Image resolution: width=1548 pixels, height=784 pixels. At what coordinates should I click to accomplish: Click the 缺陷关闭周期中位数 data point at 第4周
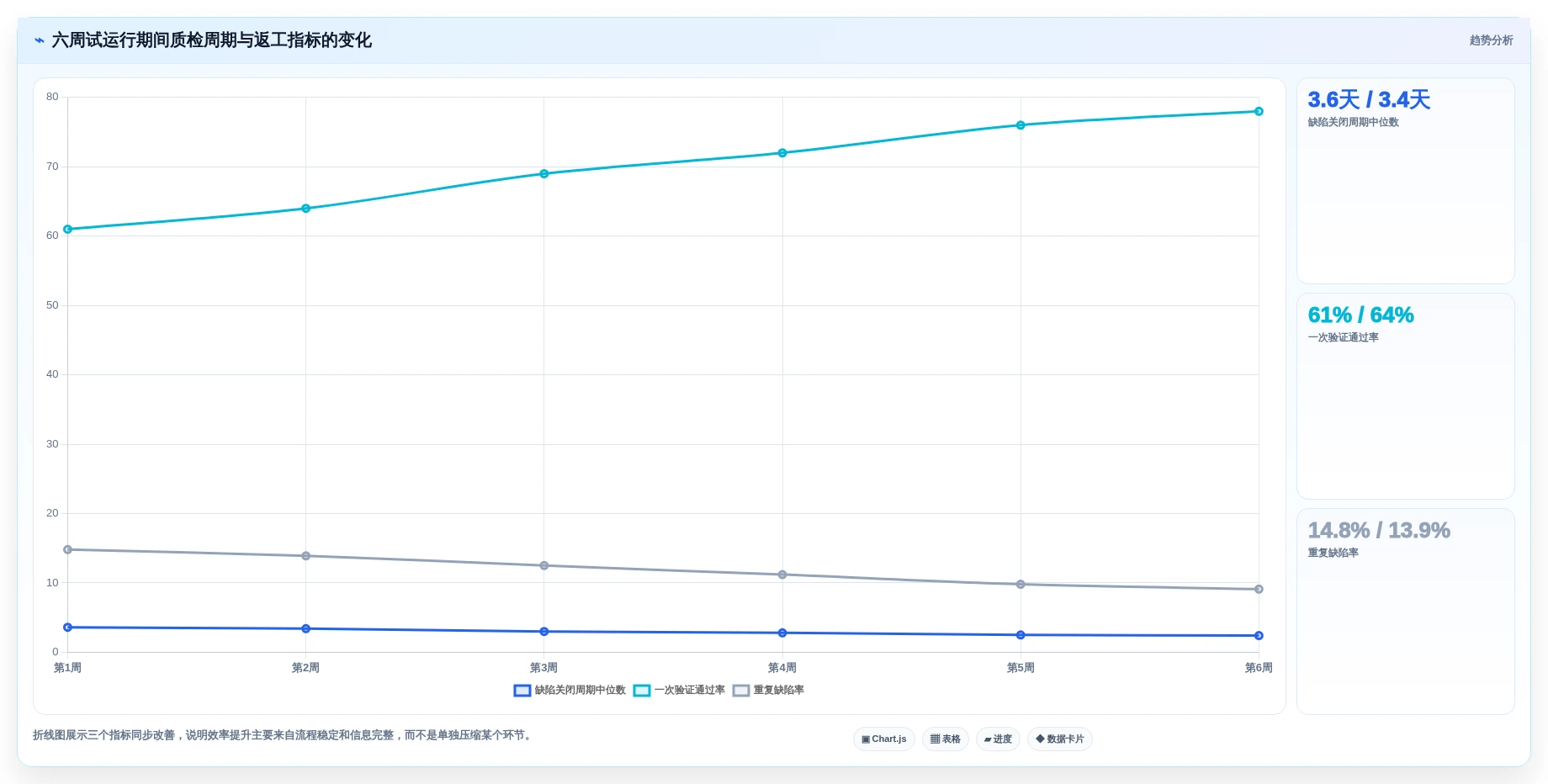[x=782, y=633]
